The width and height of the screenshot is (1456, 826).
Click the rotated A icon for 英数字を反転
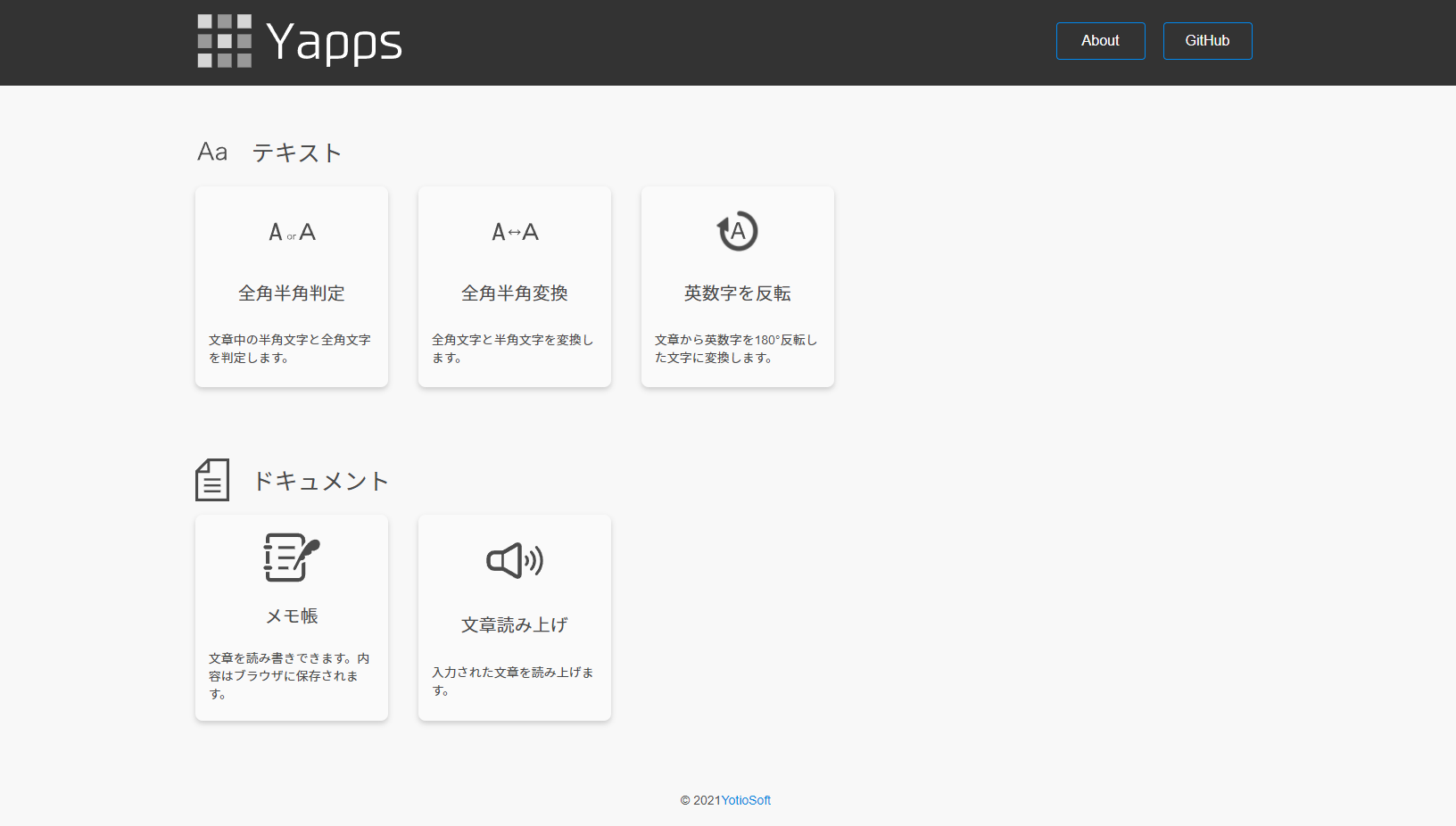click(x=738, y=231)
